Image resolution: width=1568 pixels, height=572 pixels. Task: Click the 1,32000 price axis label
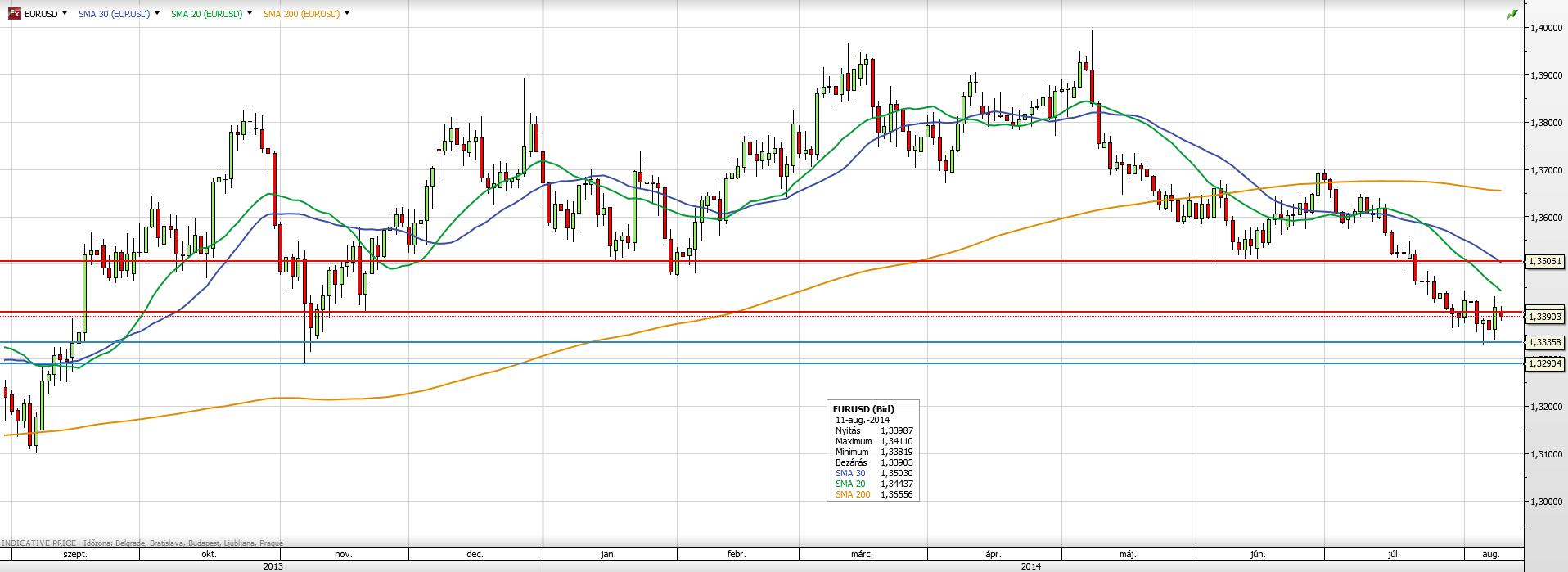[1547, 407]
